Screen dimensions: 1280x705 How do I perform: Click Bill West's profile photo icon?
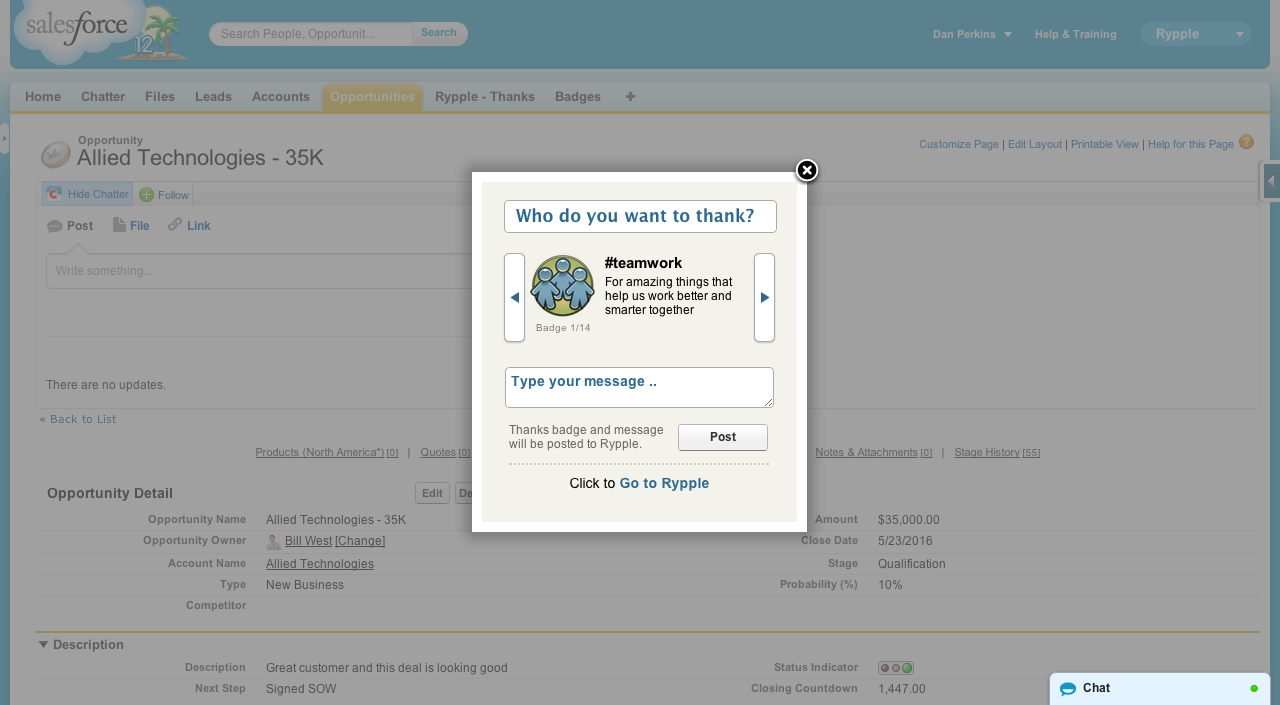pyautogui.click(x=273, y=542)
